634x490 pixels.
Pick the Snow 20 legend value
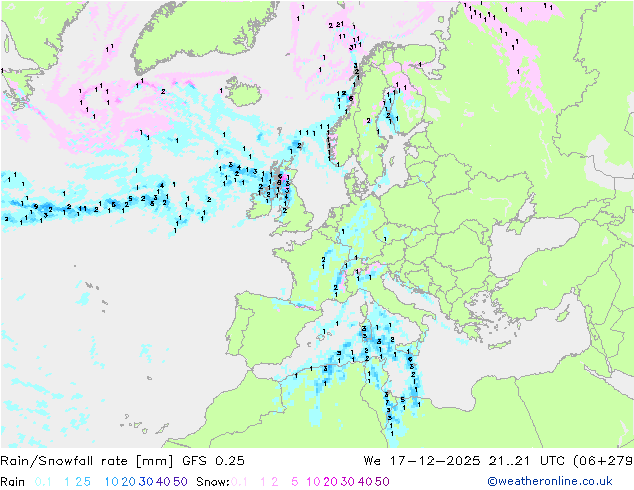coord(330,482)
